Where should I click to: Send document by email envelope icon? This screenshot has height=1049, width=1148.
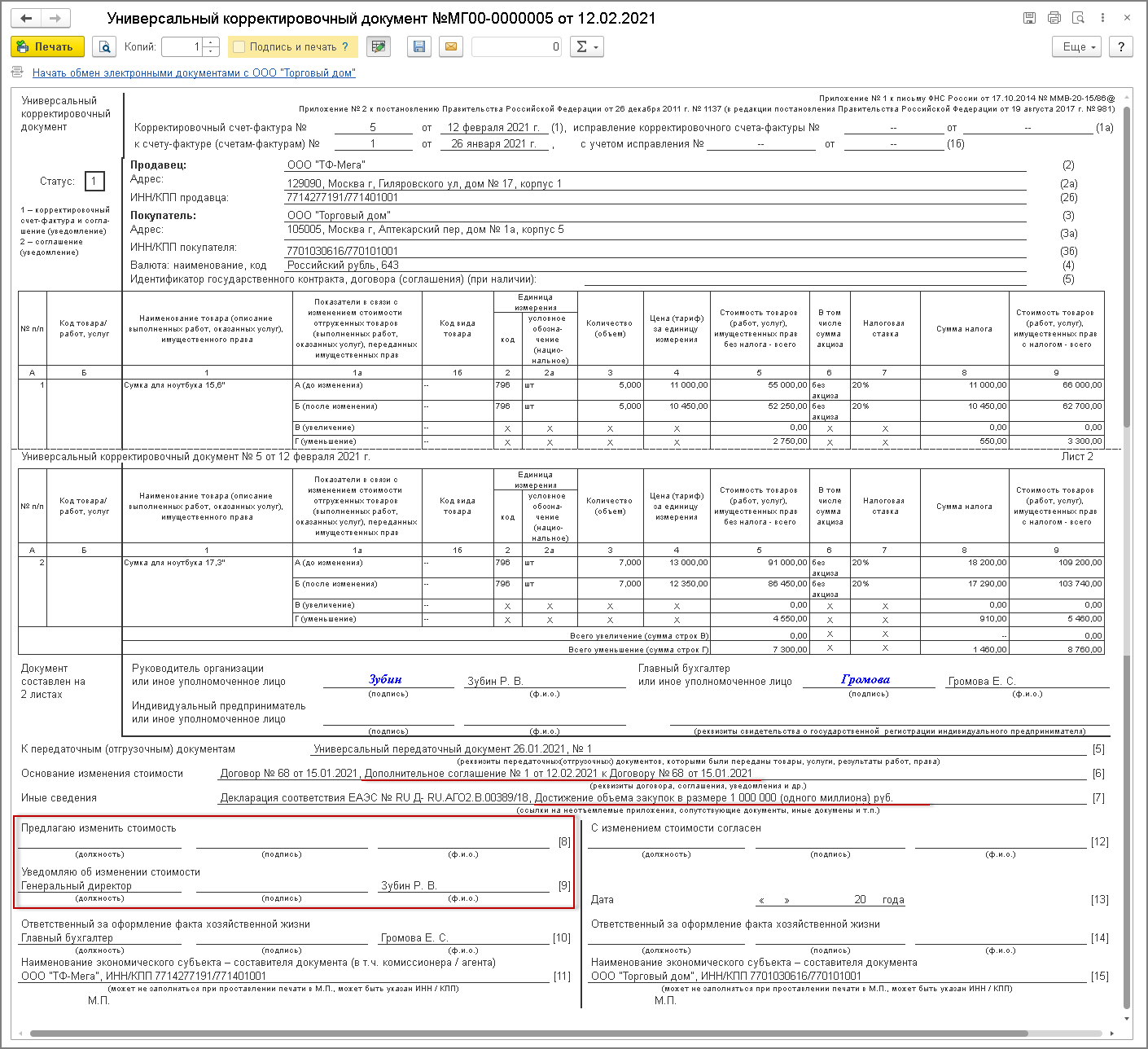point(450,47)
